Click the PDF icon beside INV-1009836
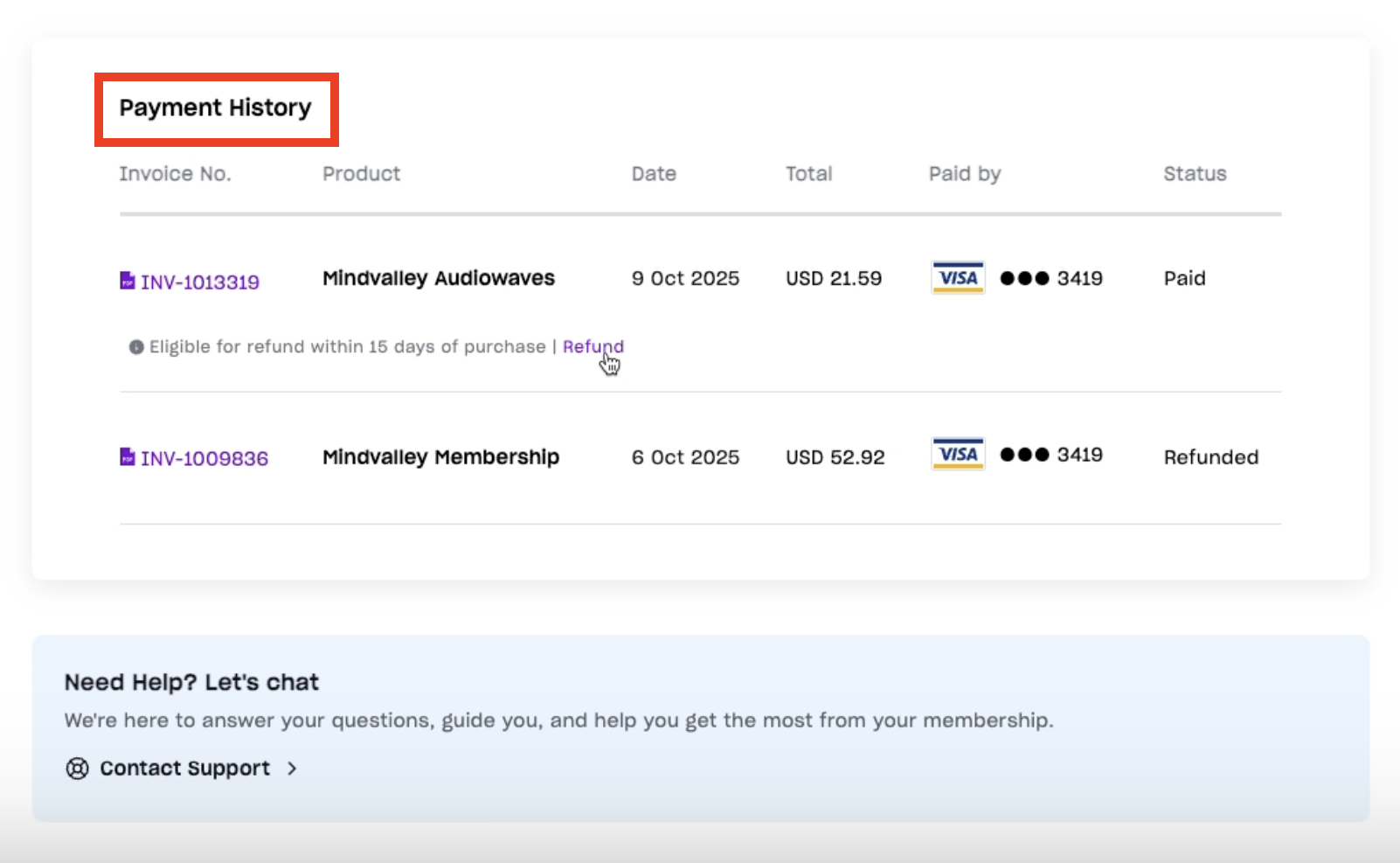The width and height of the screenshot is (1400, 863). [128, 457]
